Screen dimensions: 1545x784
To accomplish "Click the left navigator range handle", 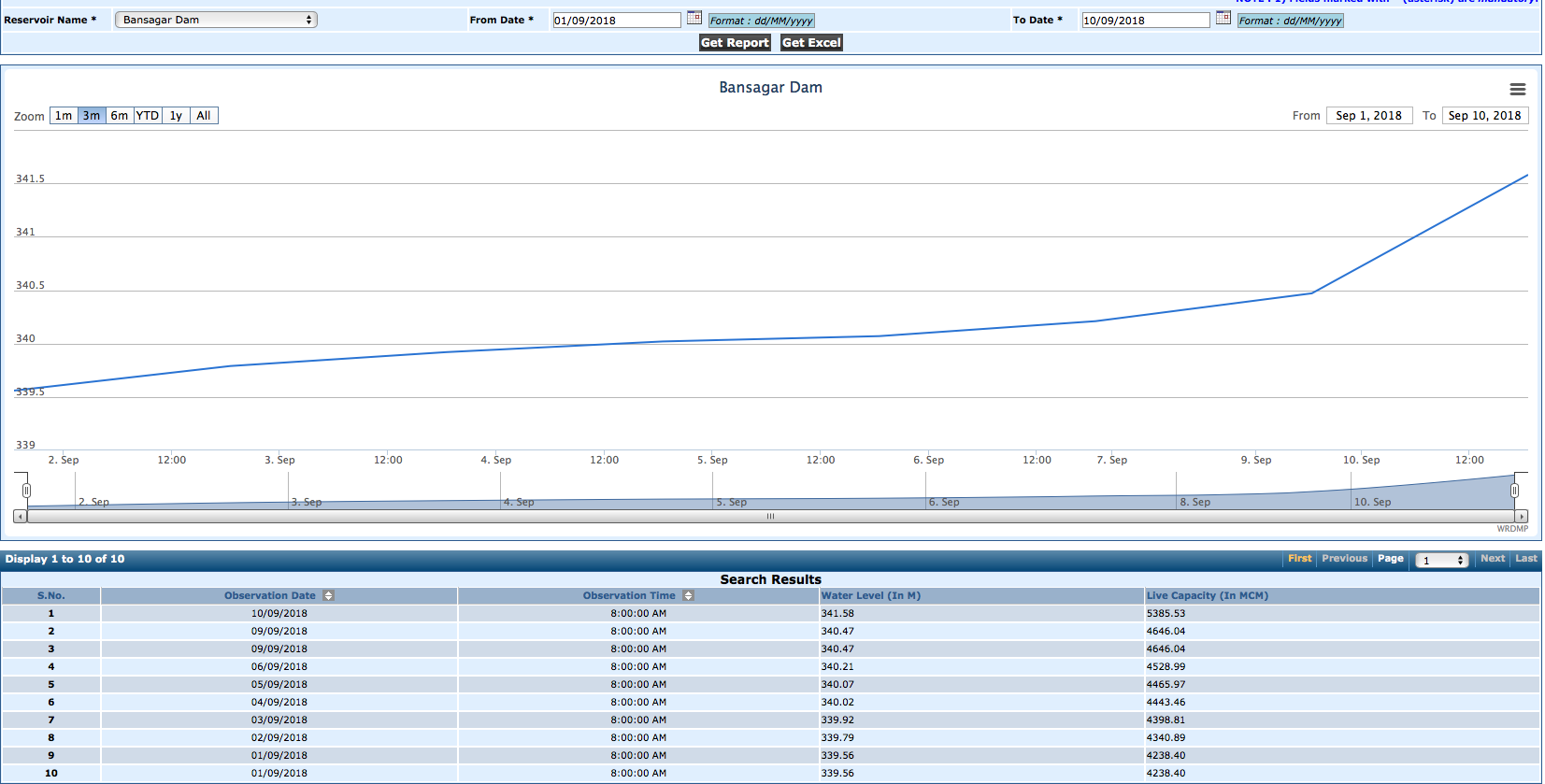I will tap(26, 491).
